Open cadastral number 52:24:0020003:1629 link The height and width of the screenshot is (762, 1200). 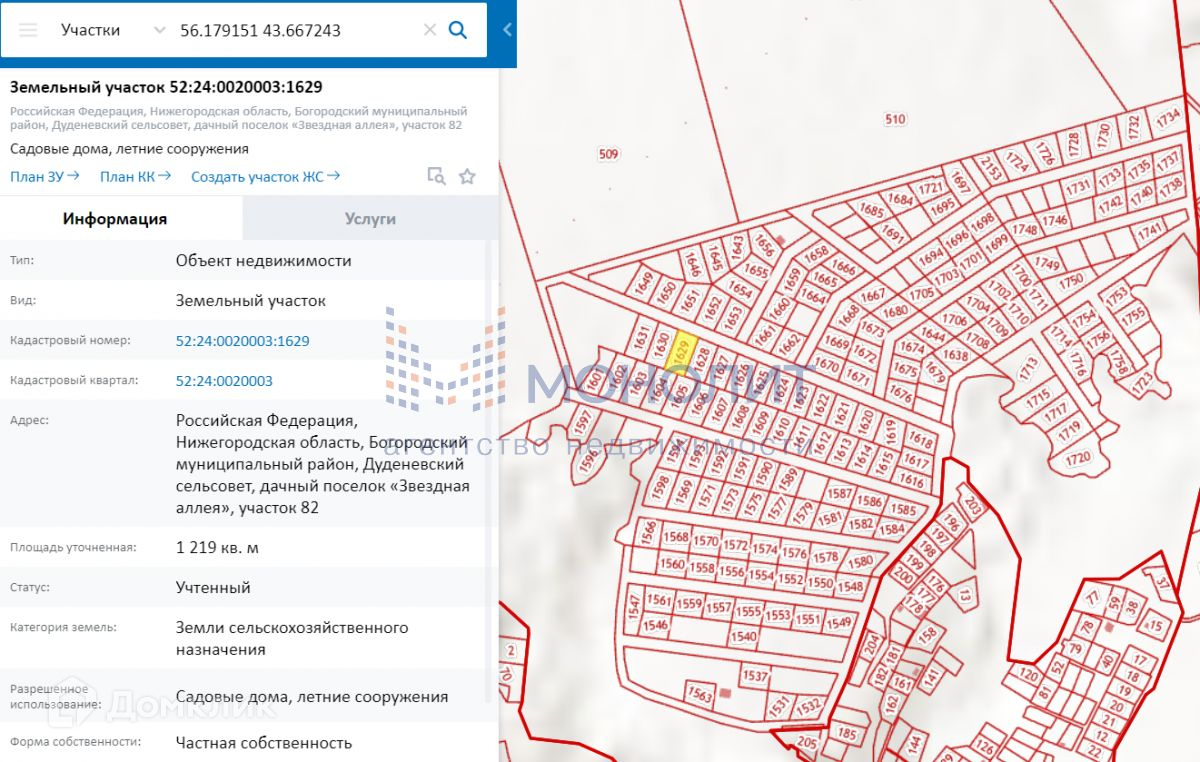[242, 341]
